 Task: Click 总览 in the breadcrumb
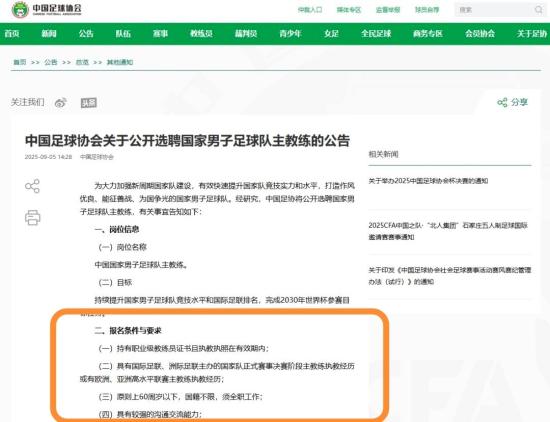[x=82, y=62]
